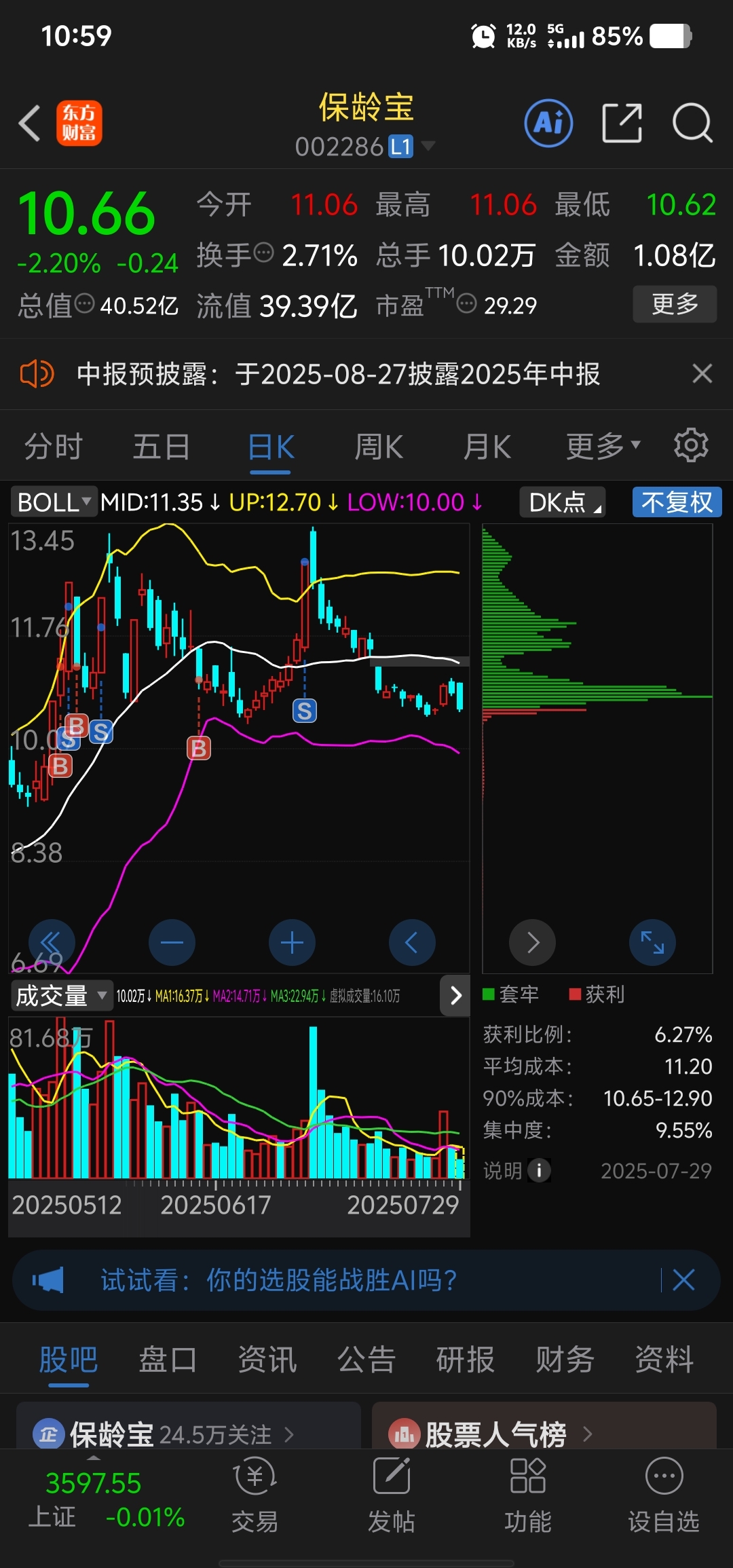The width and height of the screenshot is (733, 1568).
Task: Open the 资讯 tab
Action: [267, 1360]
